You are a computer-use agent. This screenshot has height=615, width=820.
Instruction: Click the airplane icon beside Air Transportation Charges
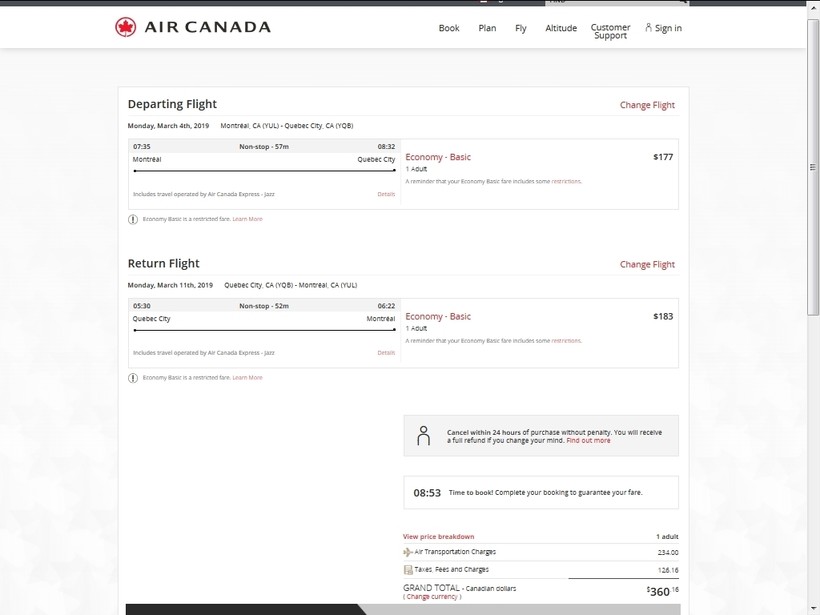[407, 552]
